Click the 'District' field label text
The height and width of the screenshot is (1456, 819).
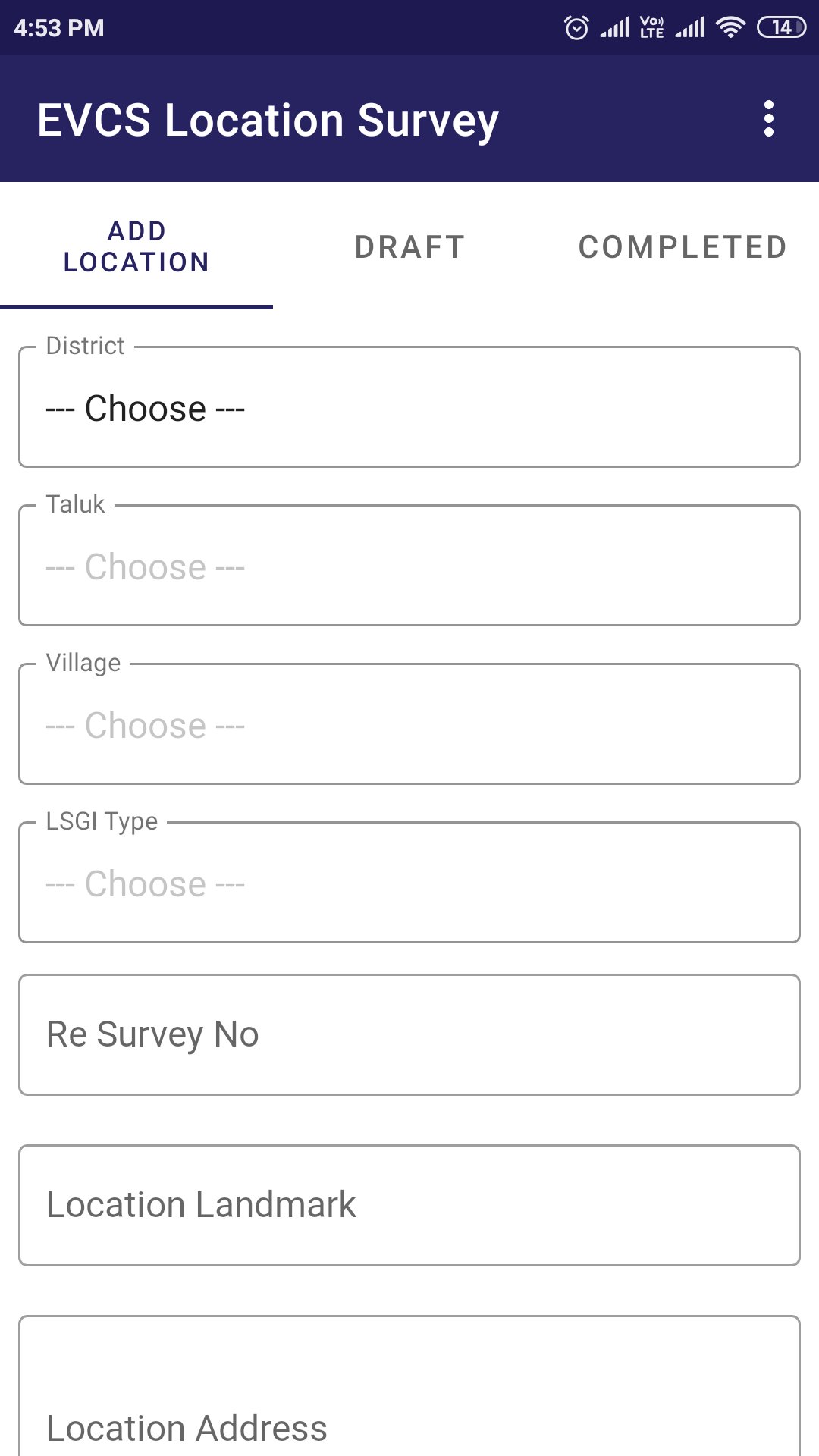pos(85,346)
